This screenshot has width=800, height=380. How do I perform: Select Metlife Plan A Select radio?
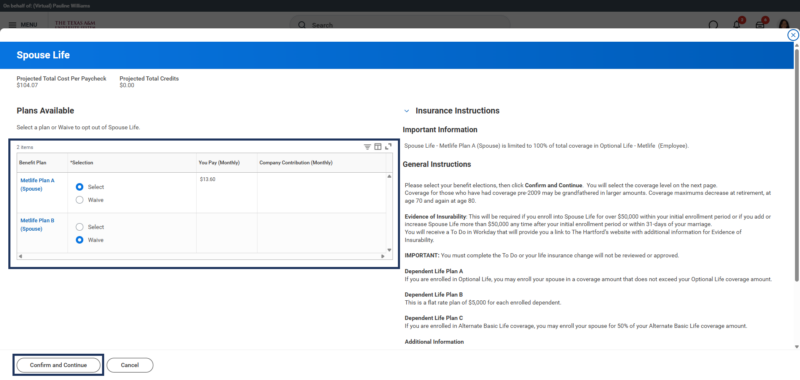pos(80,187)
